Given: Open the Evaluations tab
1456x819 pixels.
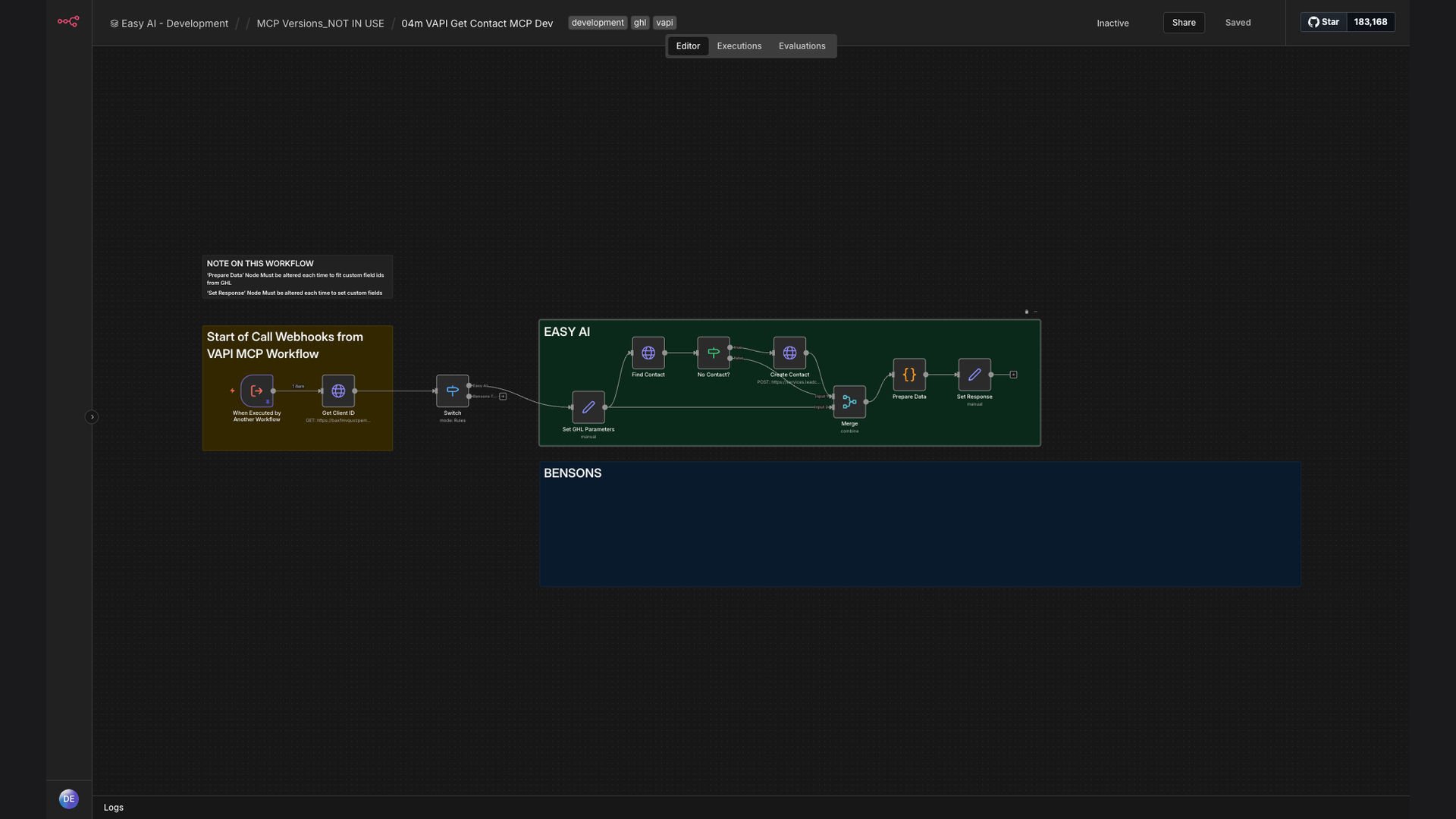Looking at the screenshot, I should [802, 46].
